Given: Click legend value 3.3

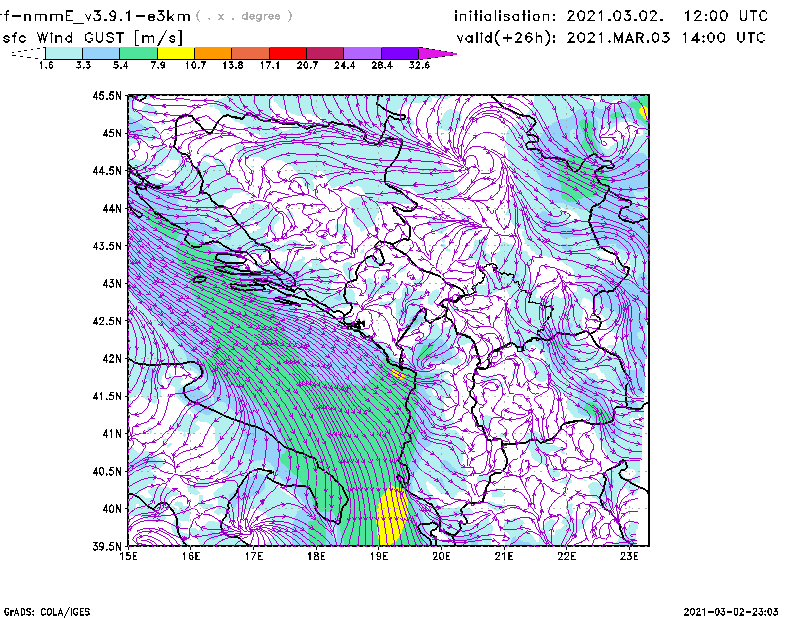Looking at the screenshot, I should click(83, 65).
